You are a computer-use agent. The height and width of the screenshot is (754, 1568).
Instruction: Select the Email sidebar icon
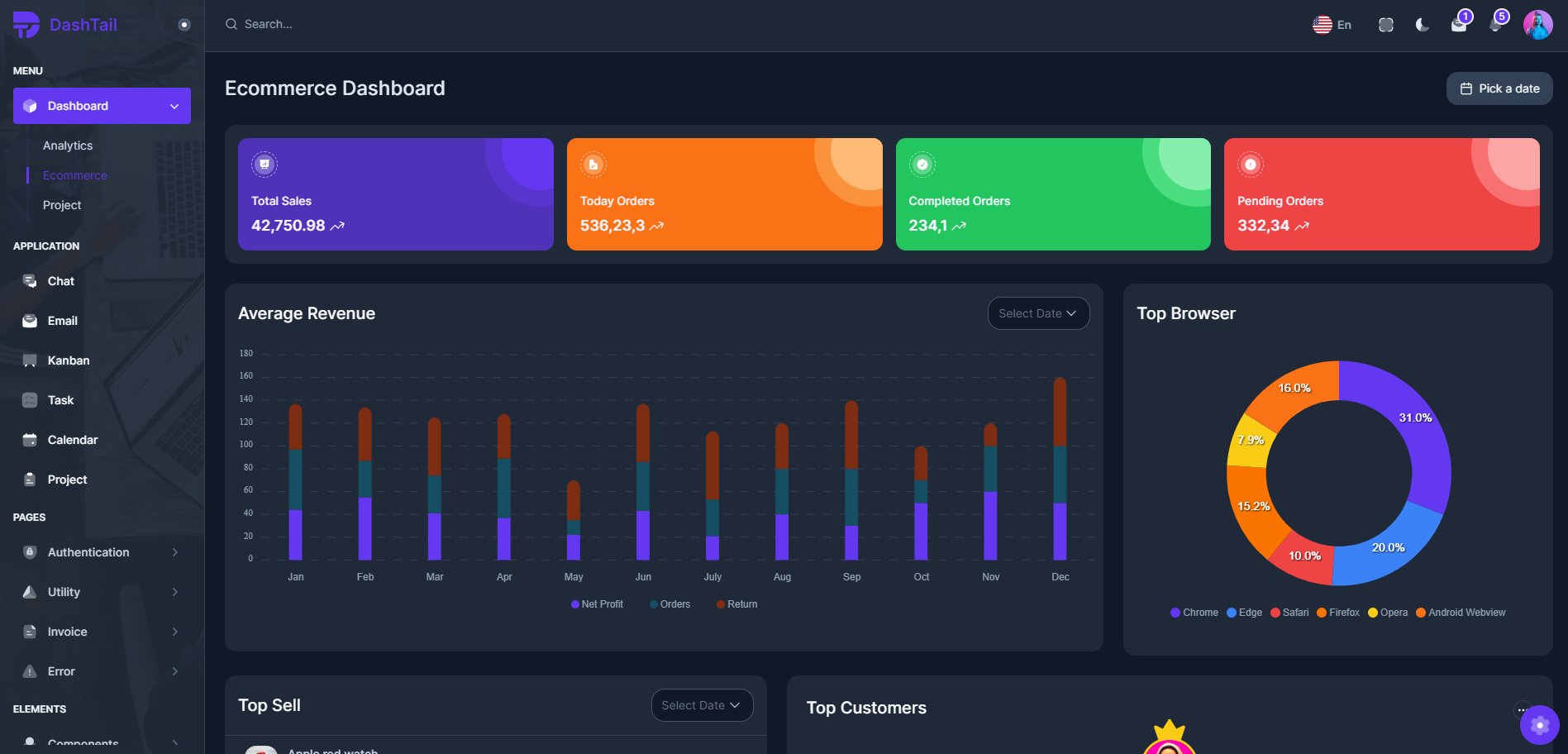[x=29, y=321]
